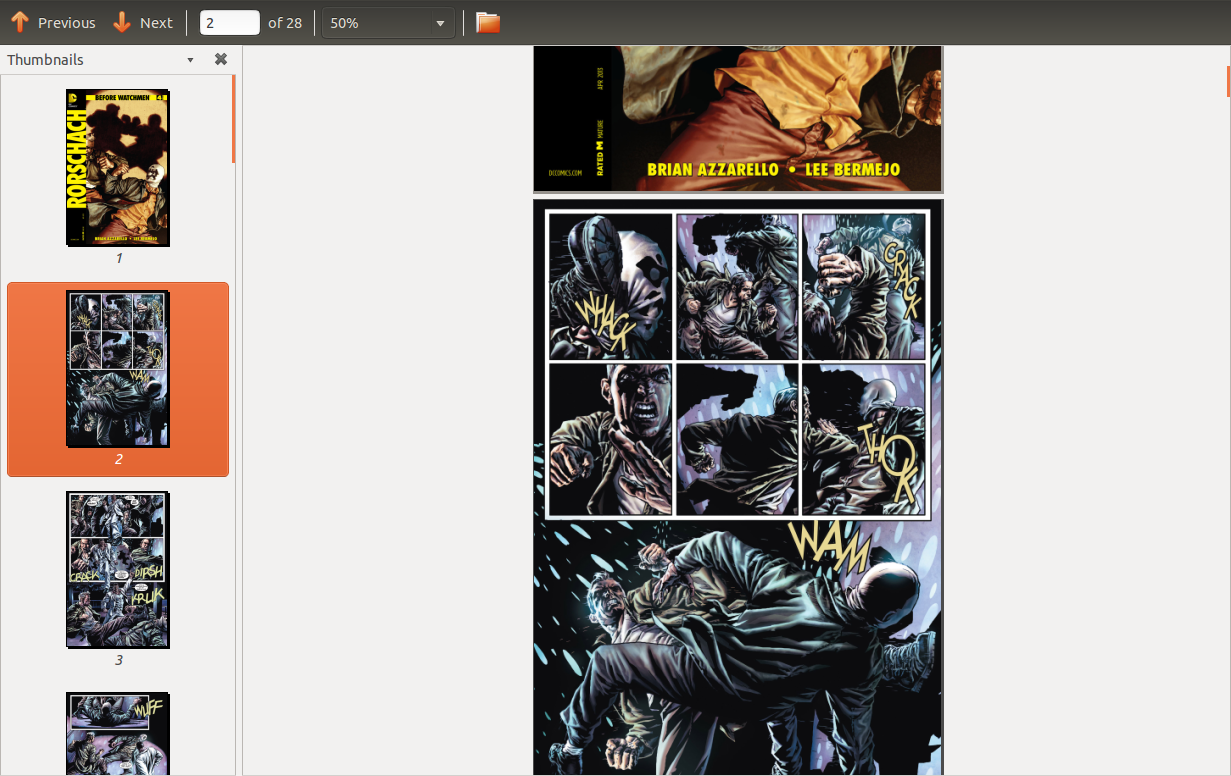Image resolution: width=1231 pixels, height=776 pixels.
Task: Click the page number input showing 2
Action: (x=229, y=22)
